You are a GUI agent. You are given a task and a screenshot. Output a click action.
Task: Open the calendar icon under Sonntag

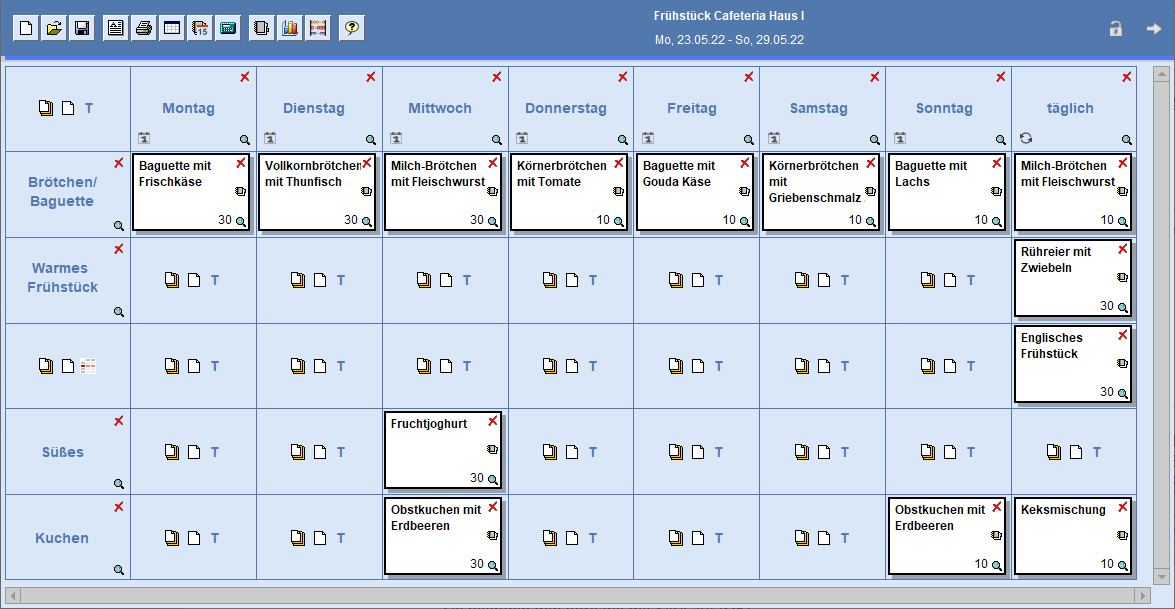899,139
